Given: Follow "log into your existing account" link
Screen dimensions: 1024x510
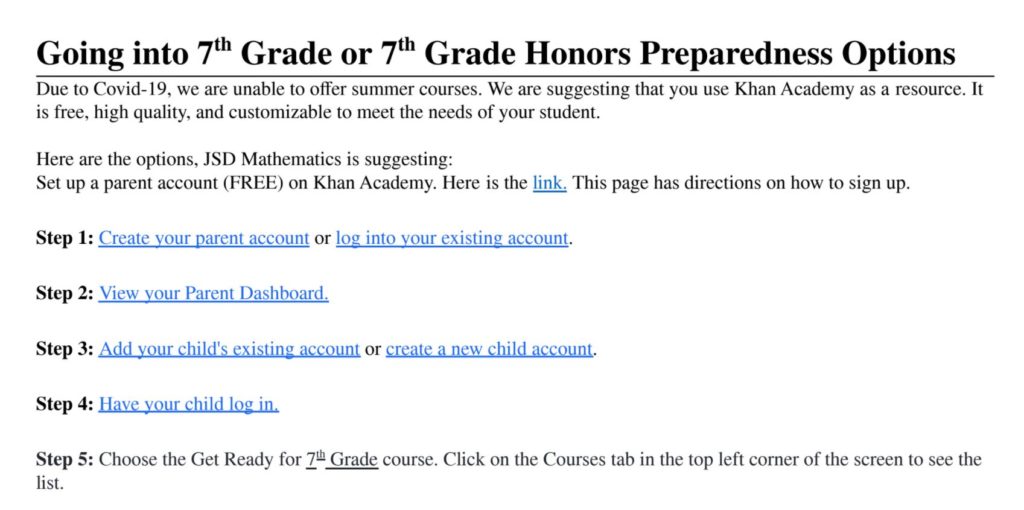Looking at the screenshot, I should [x=452, y=238].
